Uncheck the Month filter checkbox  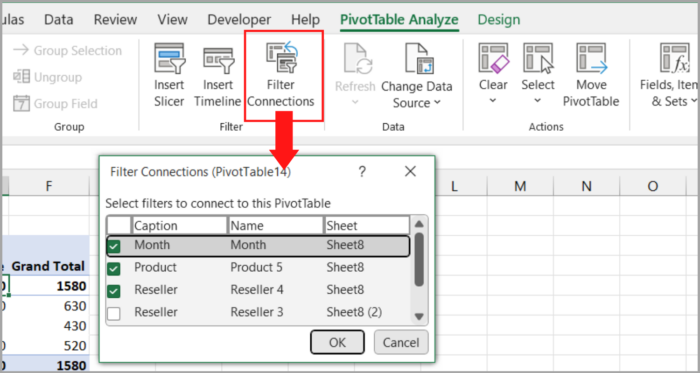tap(114, 246)
